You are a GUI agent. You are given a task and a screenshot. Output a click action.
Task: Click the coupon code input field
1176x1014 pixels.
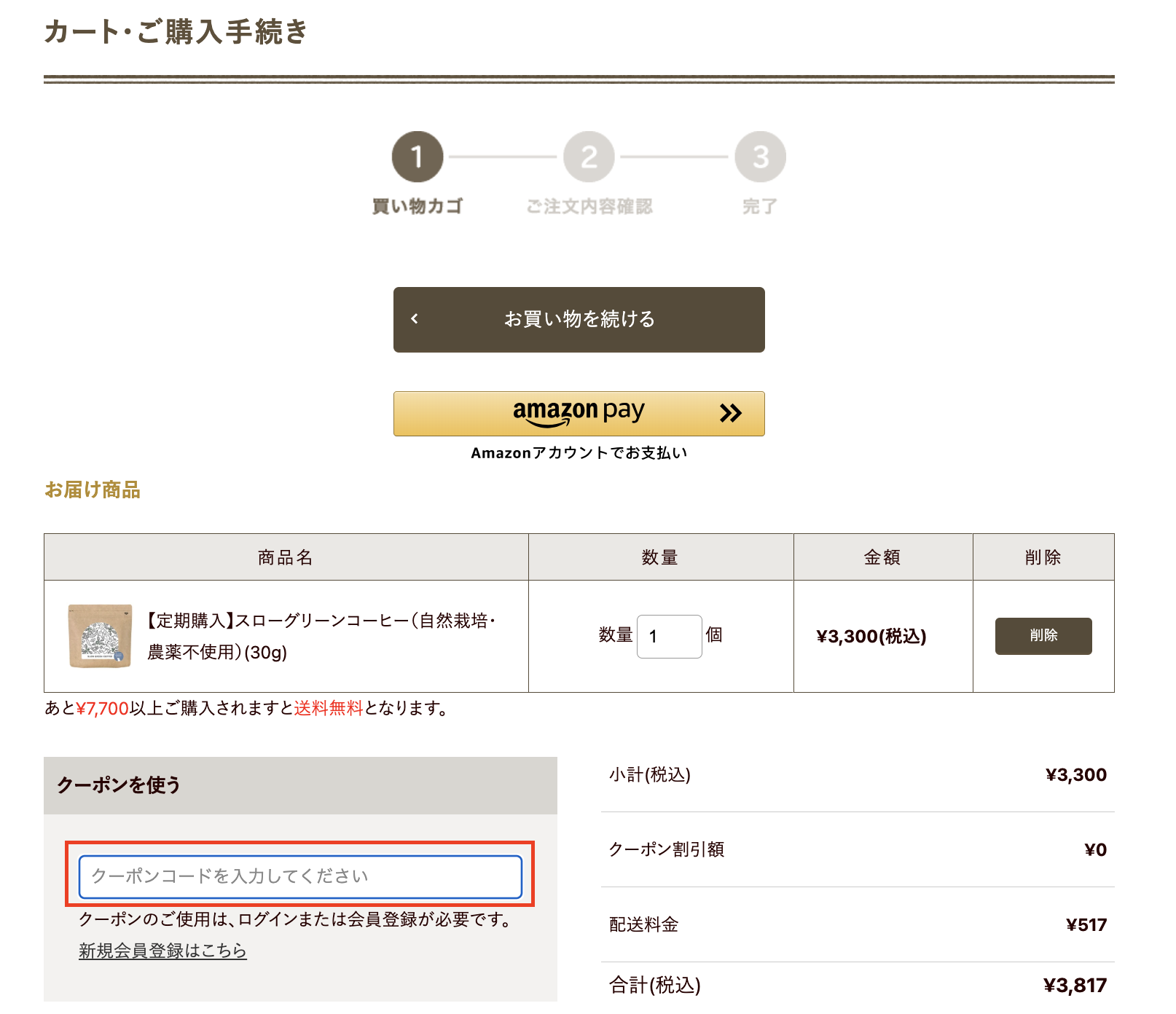(x=300, y=876)
